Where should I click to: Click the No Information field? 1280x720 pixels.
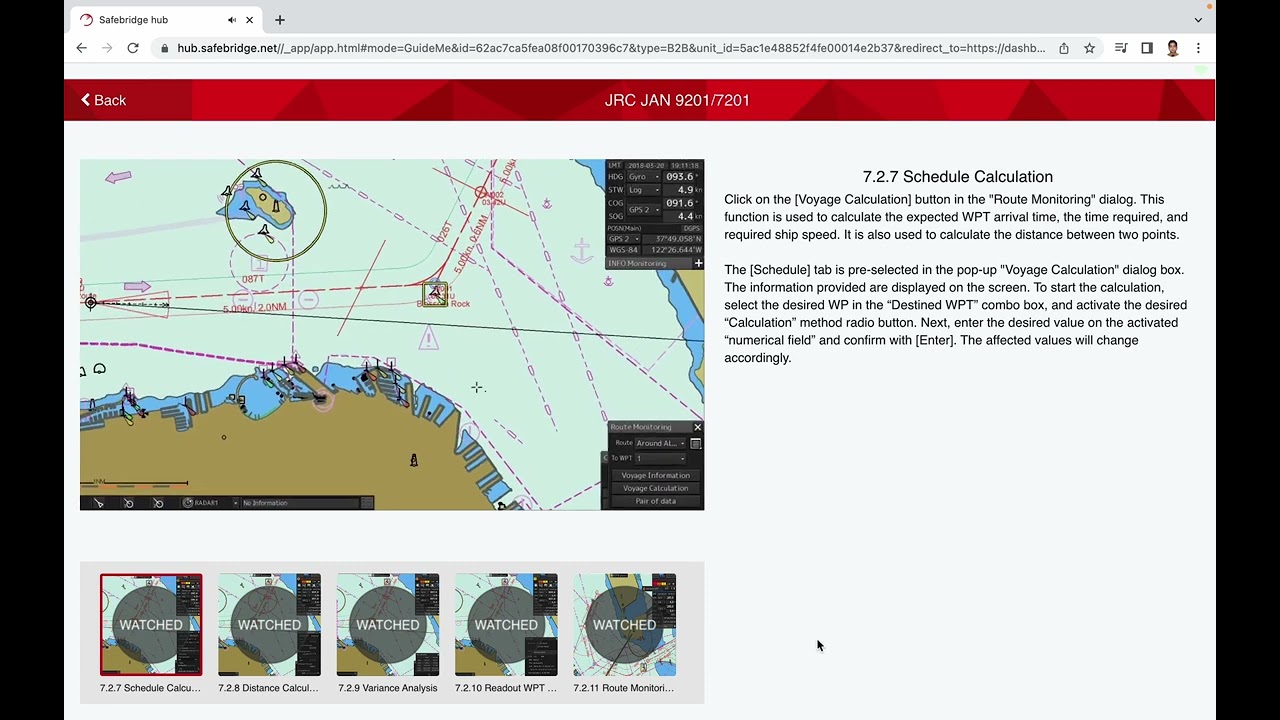coord(300,503)
